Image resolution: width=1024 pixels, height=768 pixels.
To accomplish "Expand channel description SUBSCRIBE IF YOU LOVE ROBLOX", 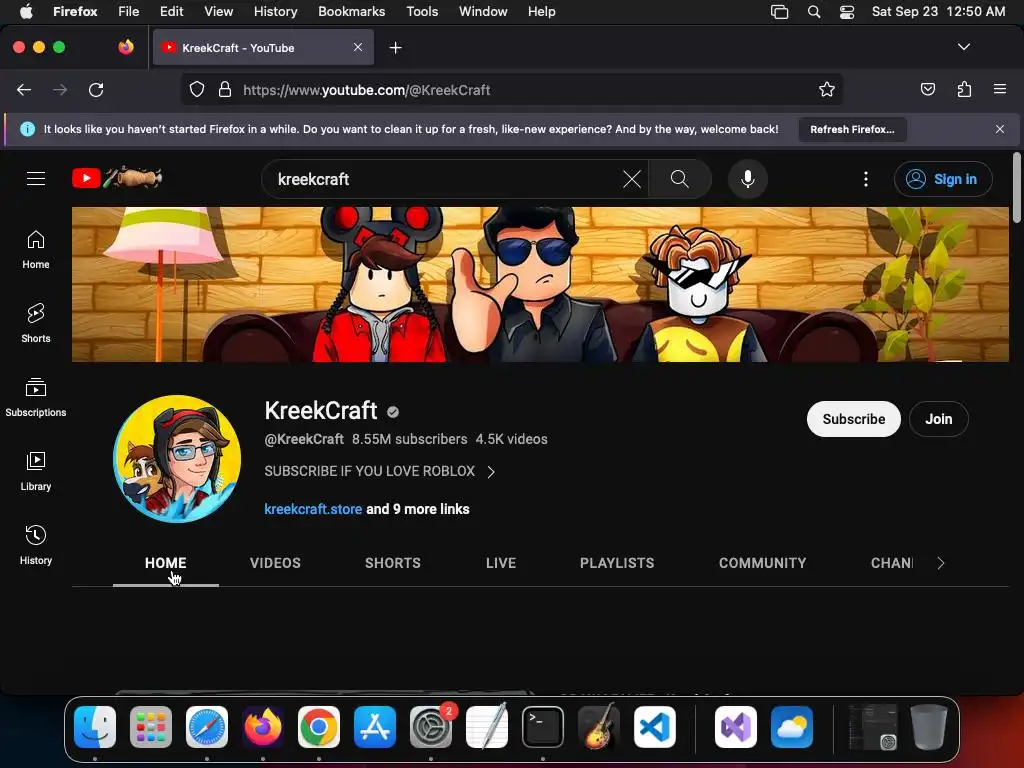I will point(379,471).
